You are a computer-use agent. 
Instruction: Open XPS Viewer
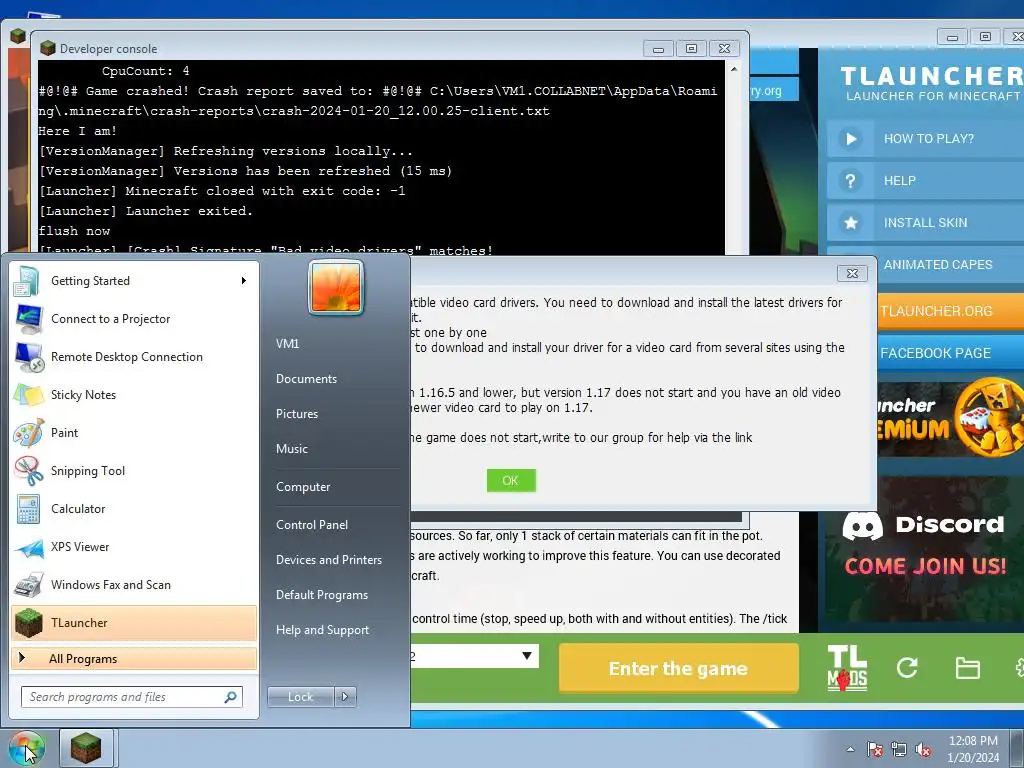[x=133, y=547]
